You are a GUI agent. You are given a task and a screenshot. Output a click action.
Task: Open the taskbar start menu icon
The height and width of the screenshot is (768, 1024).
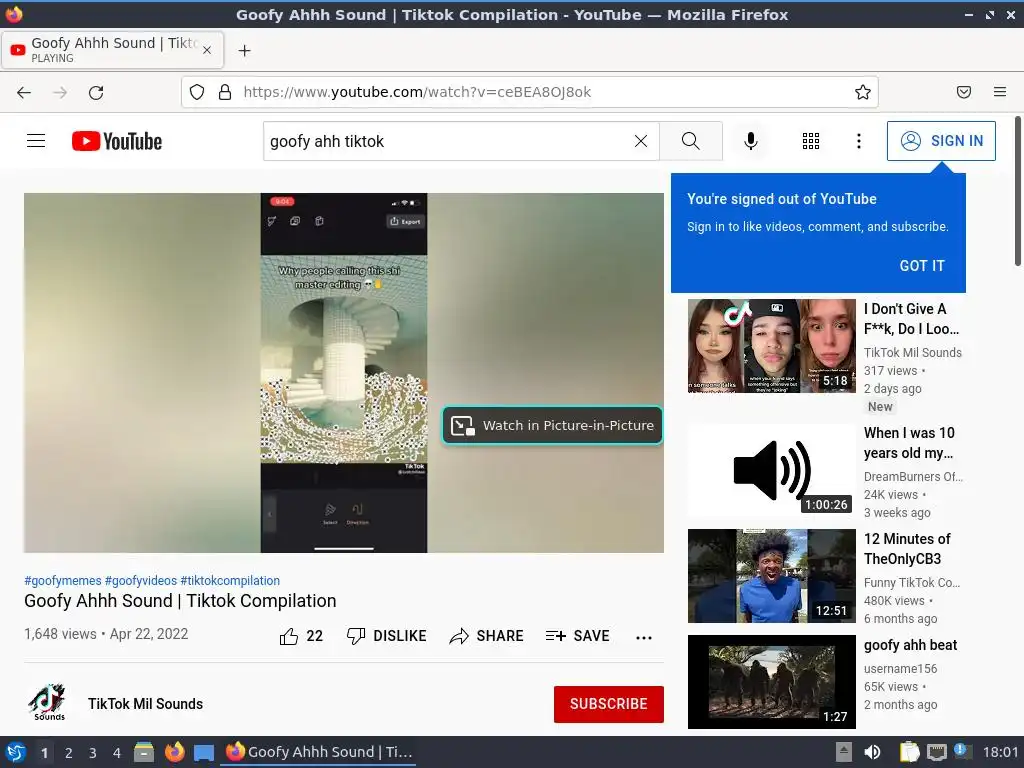[16, 752]
